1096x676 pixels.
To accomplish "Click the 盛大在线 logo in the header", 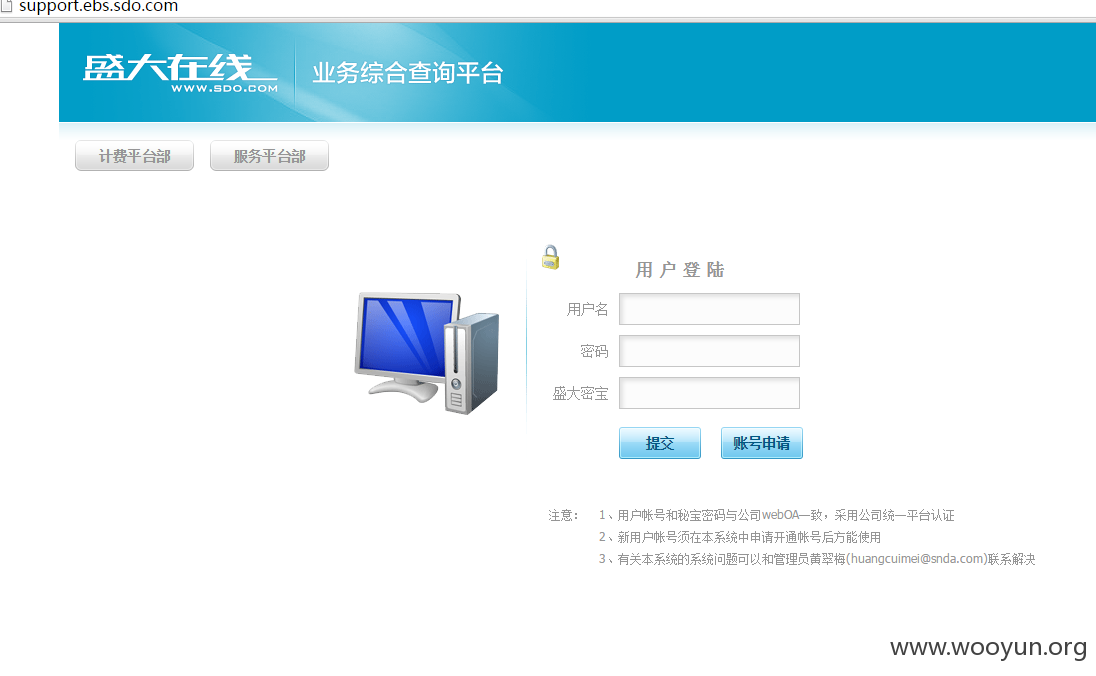I will click(180, 73).
